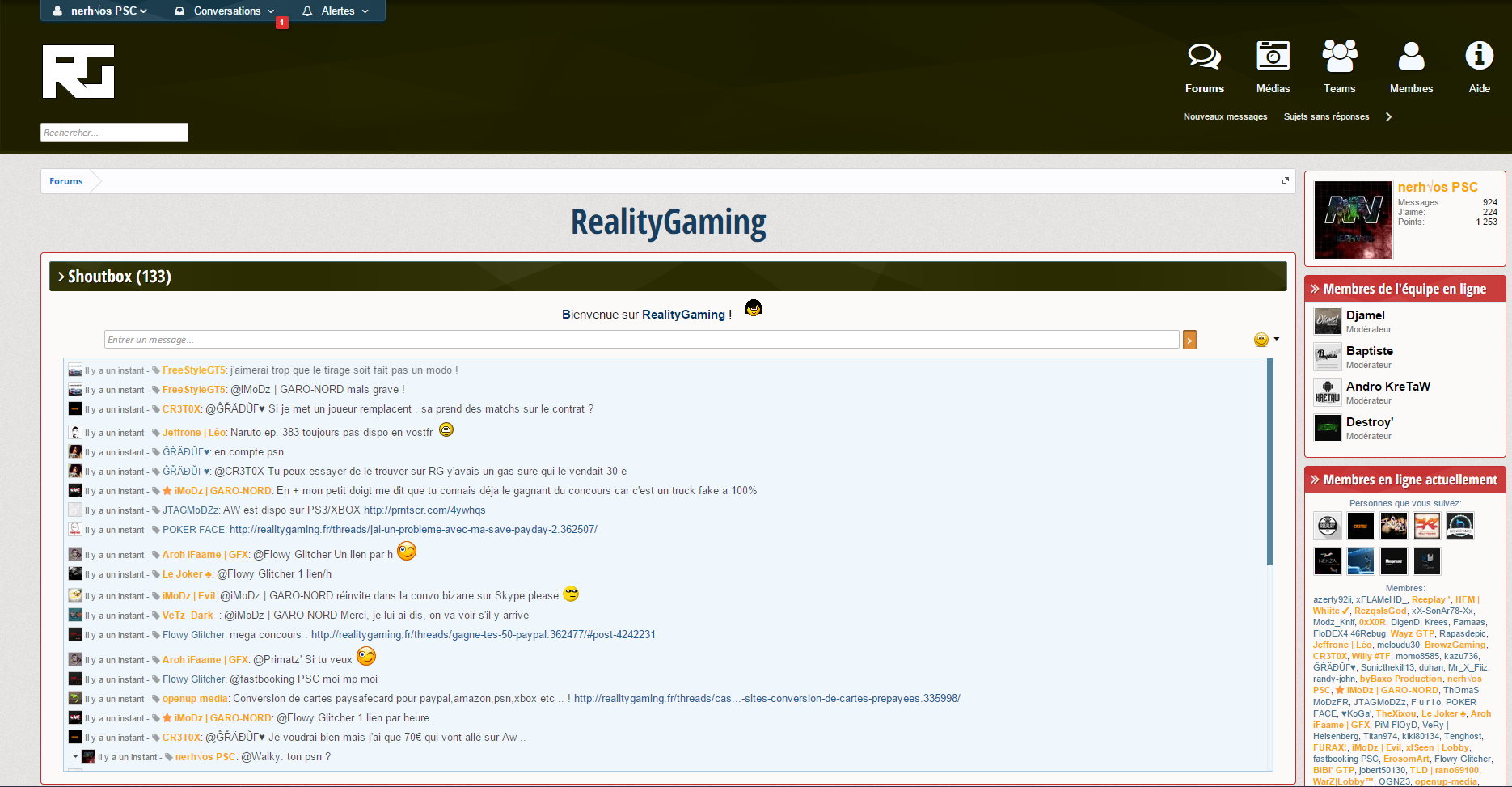Expand more links with the sub-navigation chevron

(1388, 116)
